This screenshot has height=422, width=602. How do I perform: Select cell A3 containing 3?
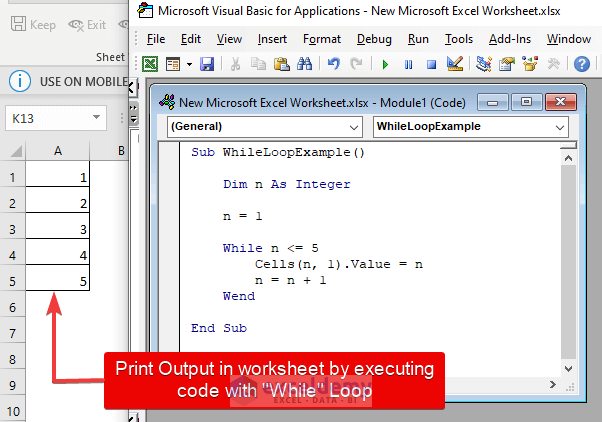coord(58,225)
